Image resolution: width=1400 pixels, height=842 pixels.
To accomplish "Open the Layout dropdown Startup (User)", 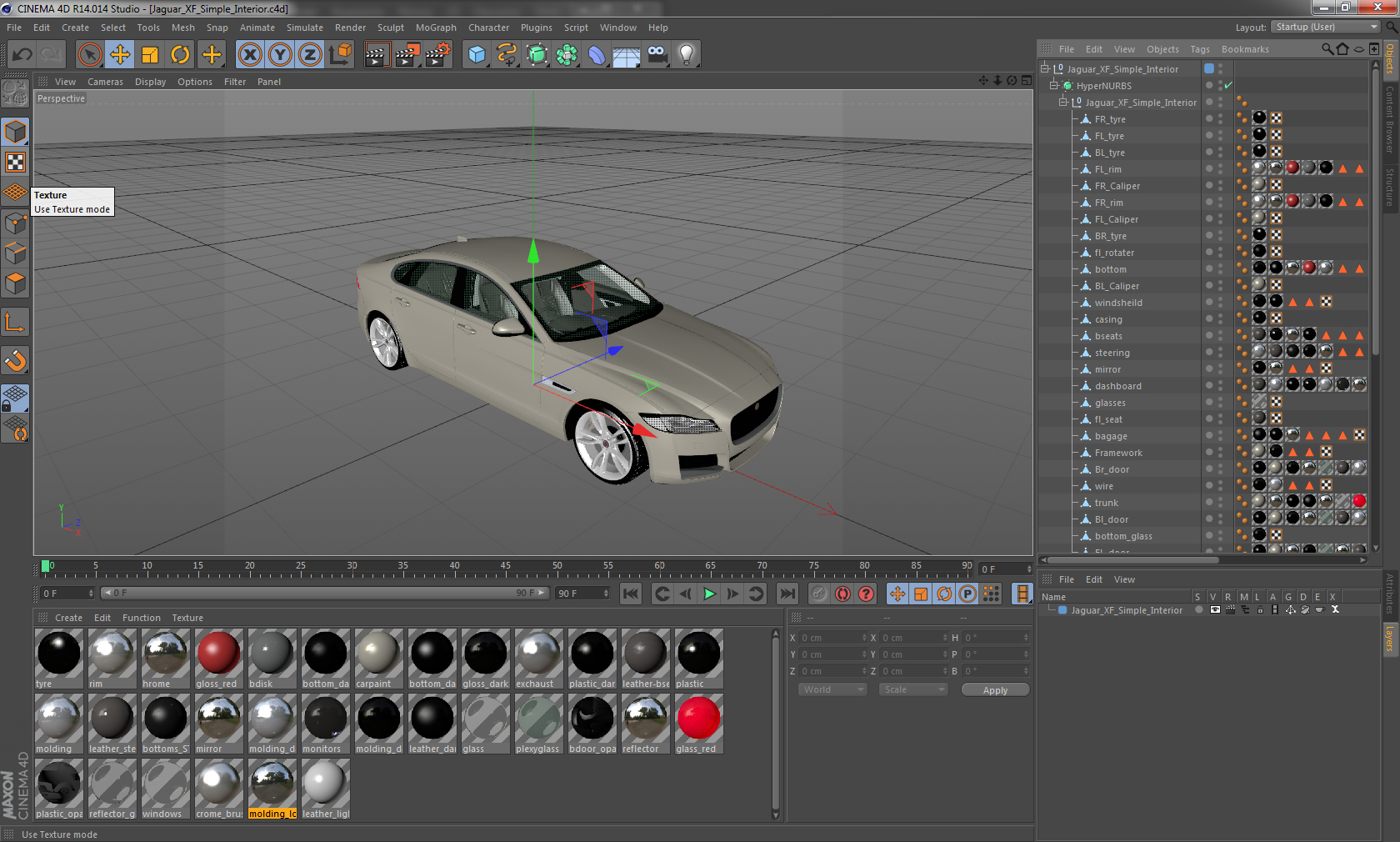I will pos(1326,28).
